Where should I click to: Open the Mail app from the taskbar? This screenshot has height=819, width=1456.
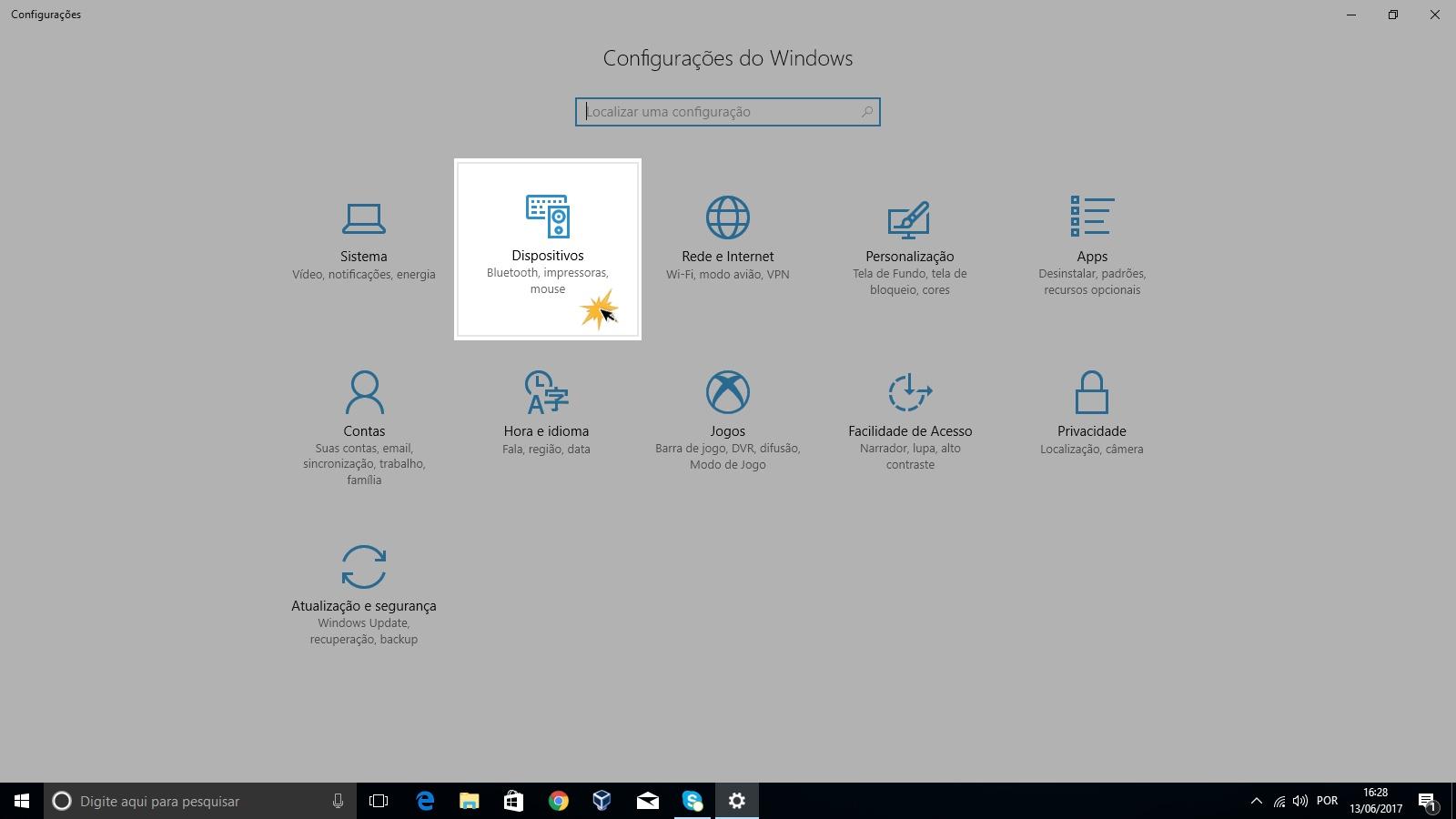tap(648, 801)
